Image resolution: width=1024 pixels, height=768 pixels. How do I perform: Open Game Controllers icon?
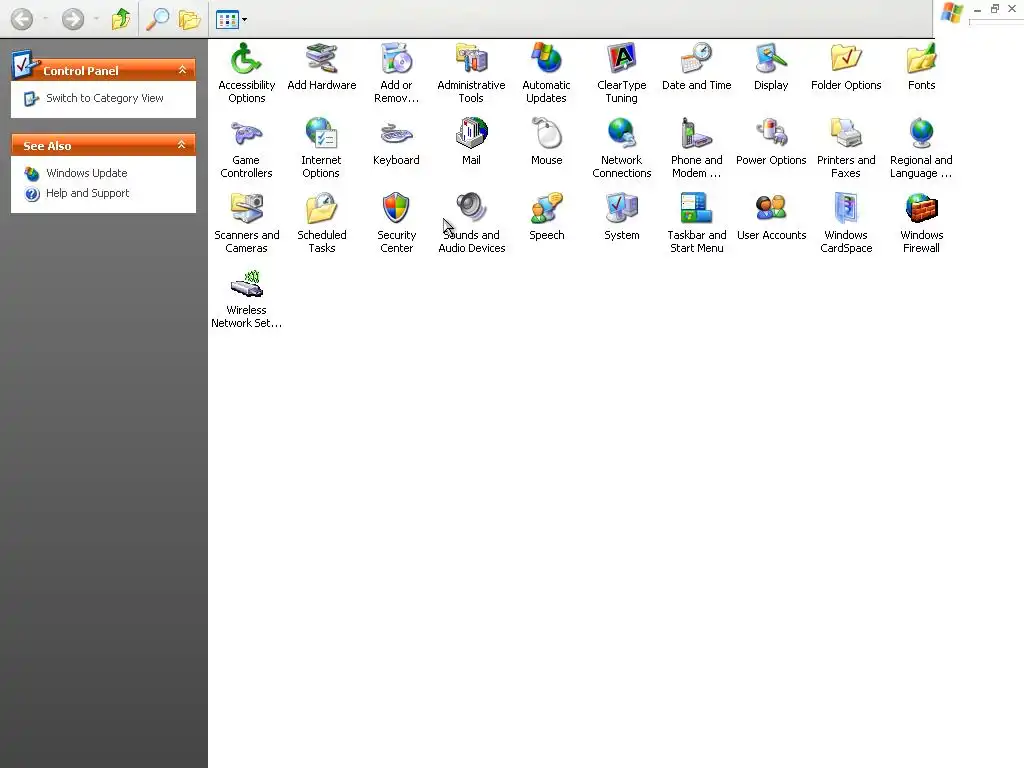pos(246,134)
